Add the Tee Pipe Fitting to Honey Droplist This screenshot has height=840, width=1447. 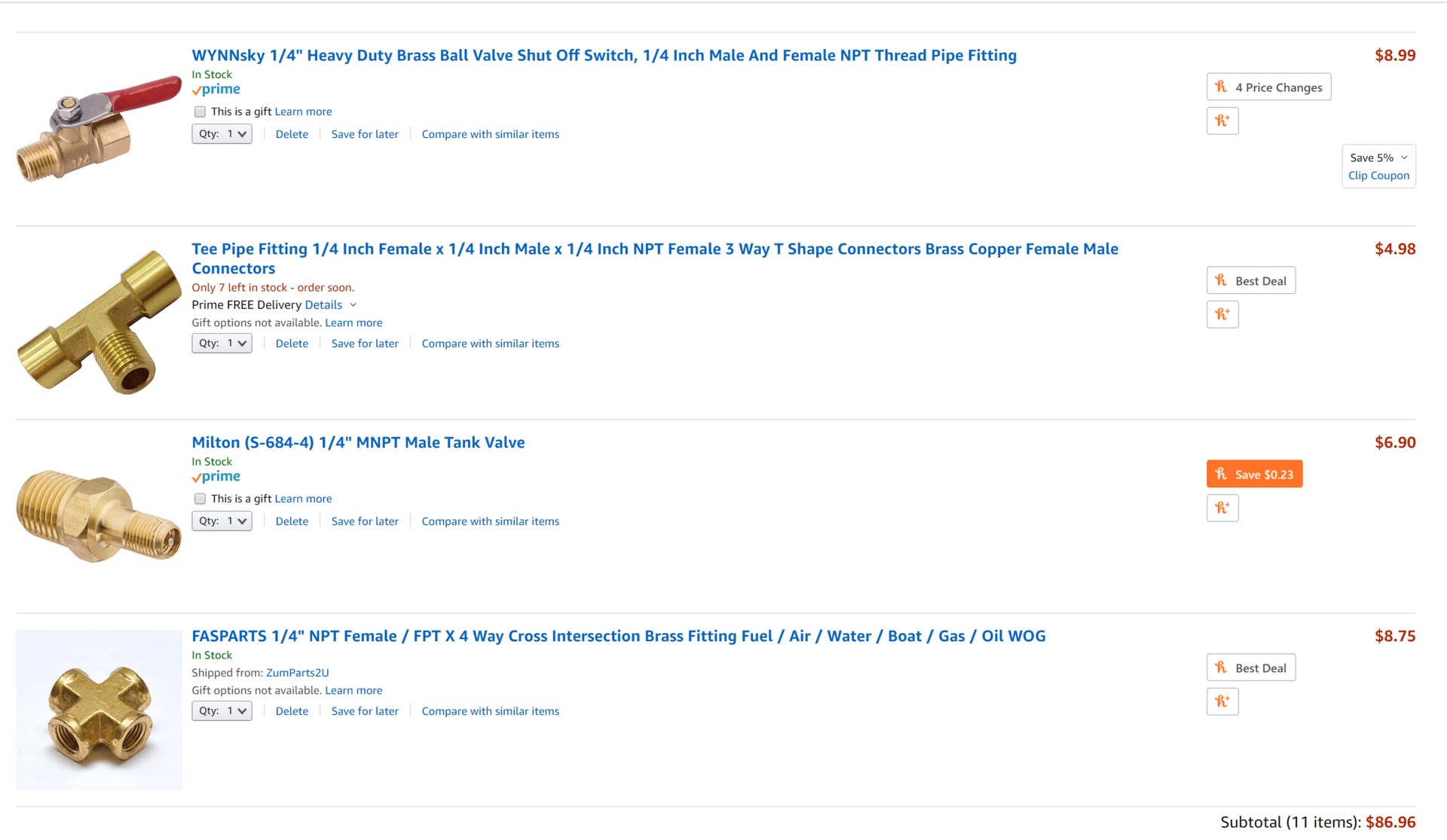(x=1222, y=314)
